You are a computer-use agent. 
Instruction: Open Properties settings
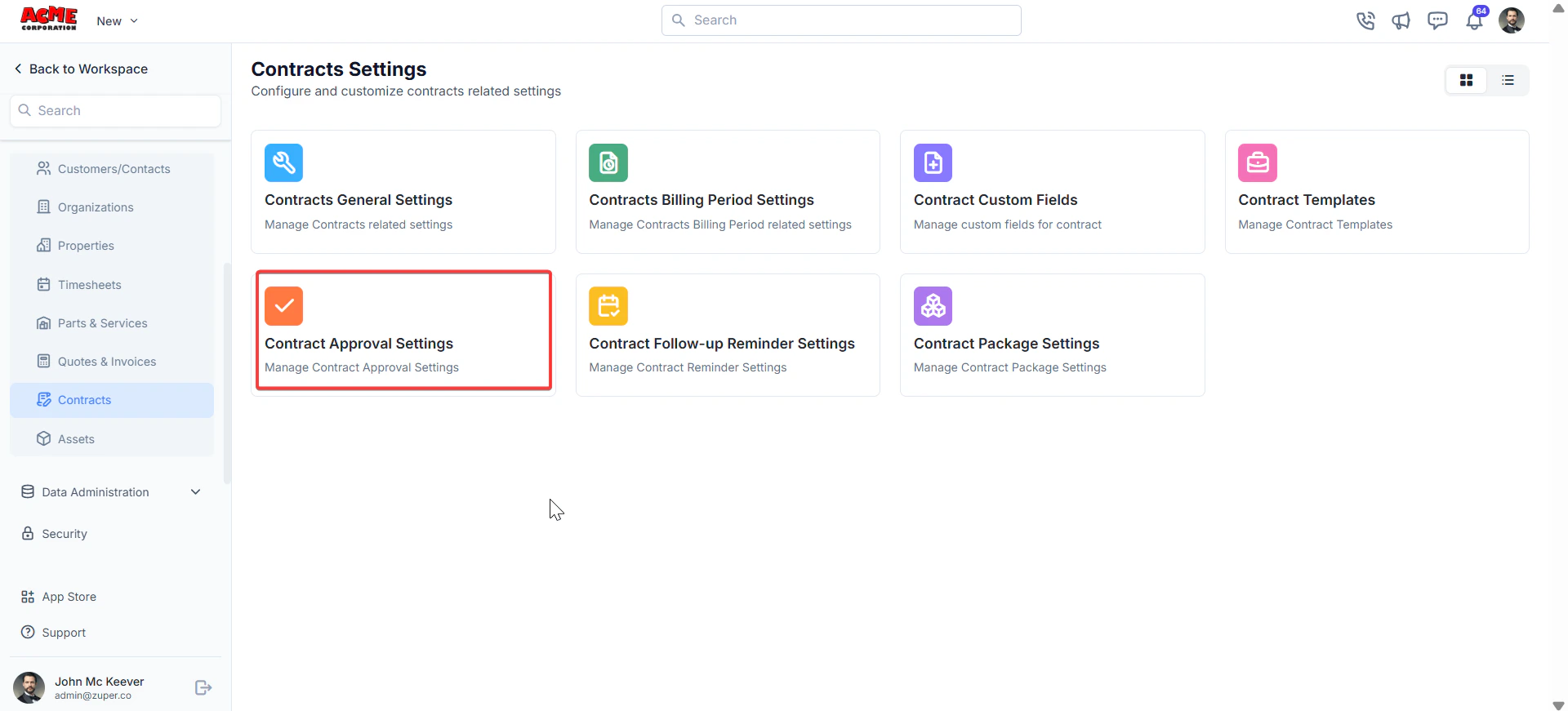112,246
